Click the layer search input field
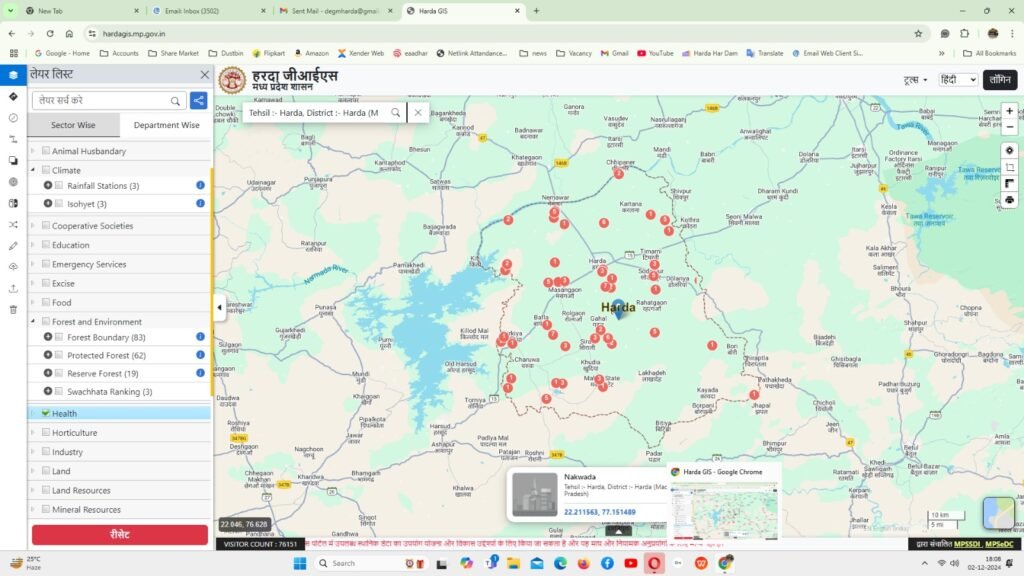The image size is (1024, 576). [100, 100]
